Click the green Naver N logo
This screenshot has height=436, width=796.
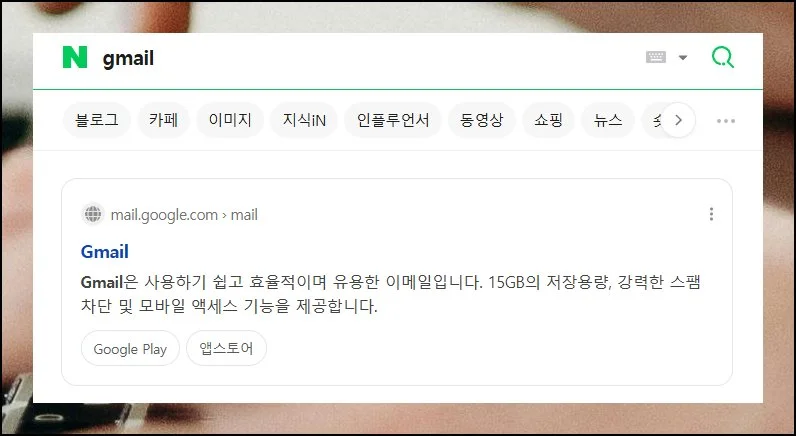pos(75,57)
